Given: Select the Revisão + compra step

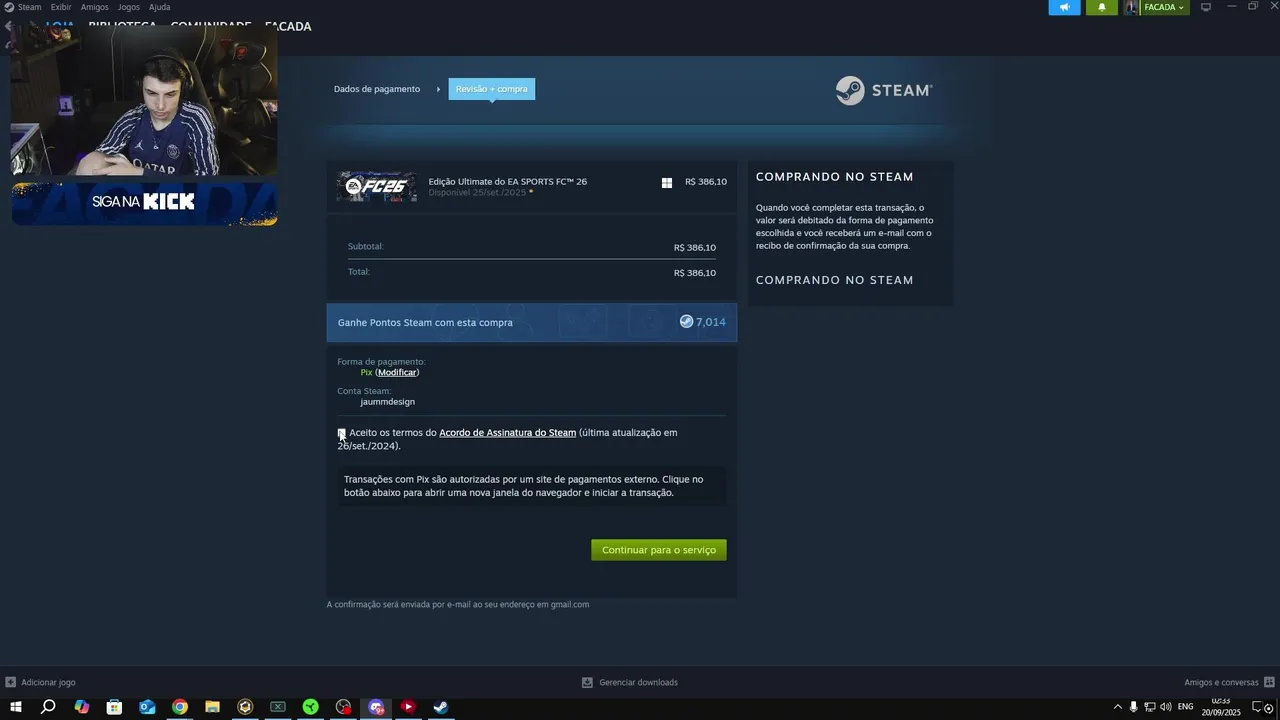Looking at the screenshot, I should tap(491, 89).
